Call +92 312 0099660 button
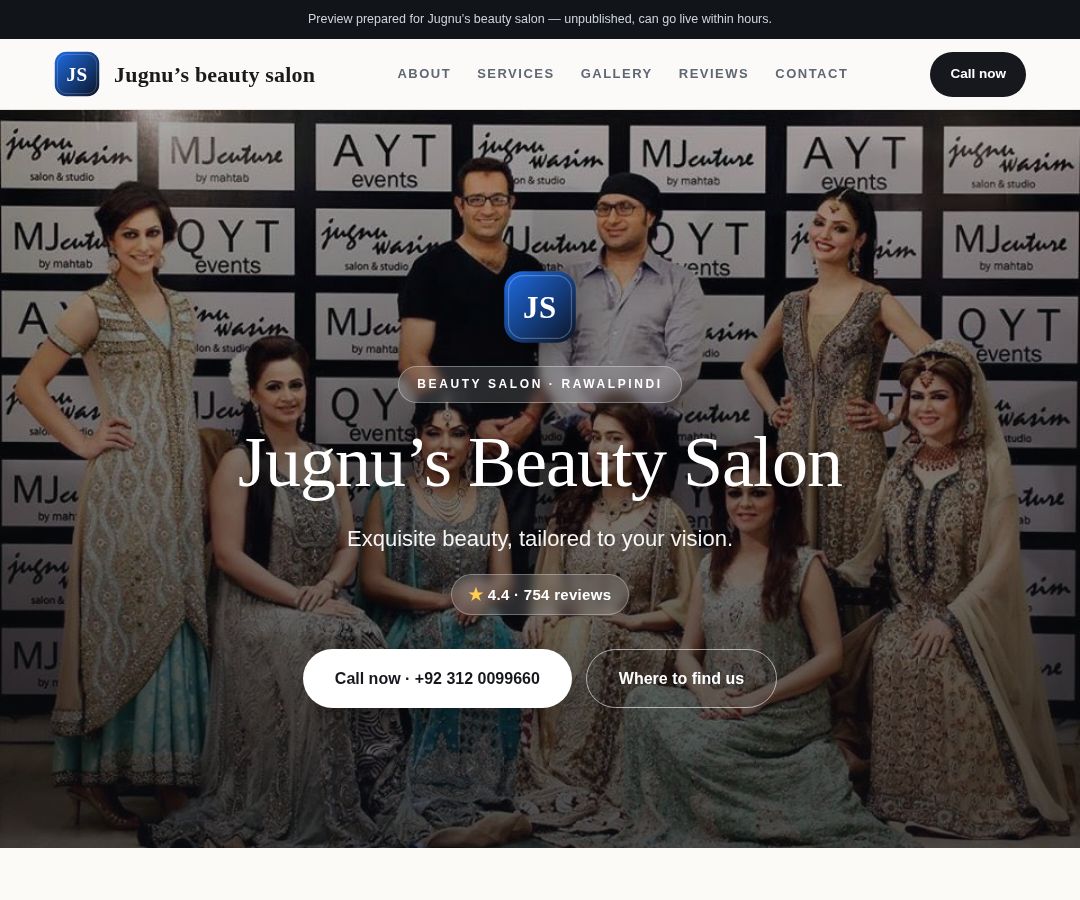 [x=437, y=678]
